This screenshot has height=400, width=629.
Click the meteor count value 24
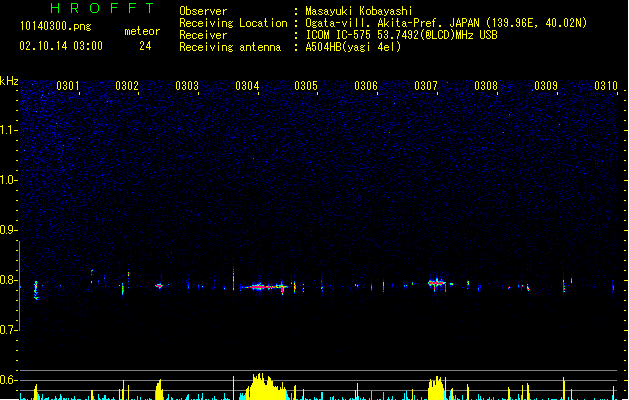145,46
